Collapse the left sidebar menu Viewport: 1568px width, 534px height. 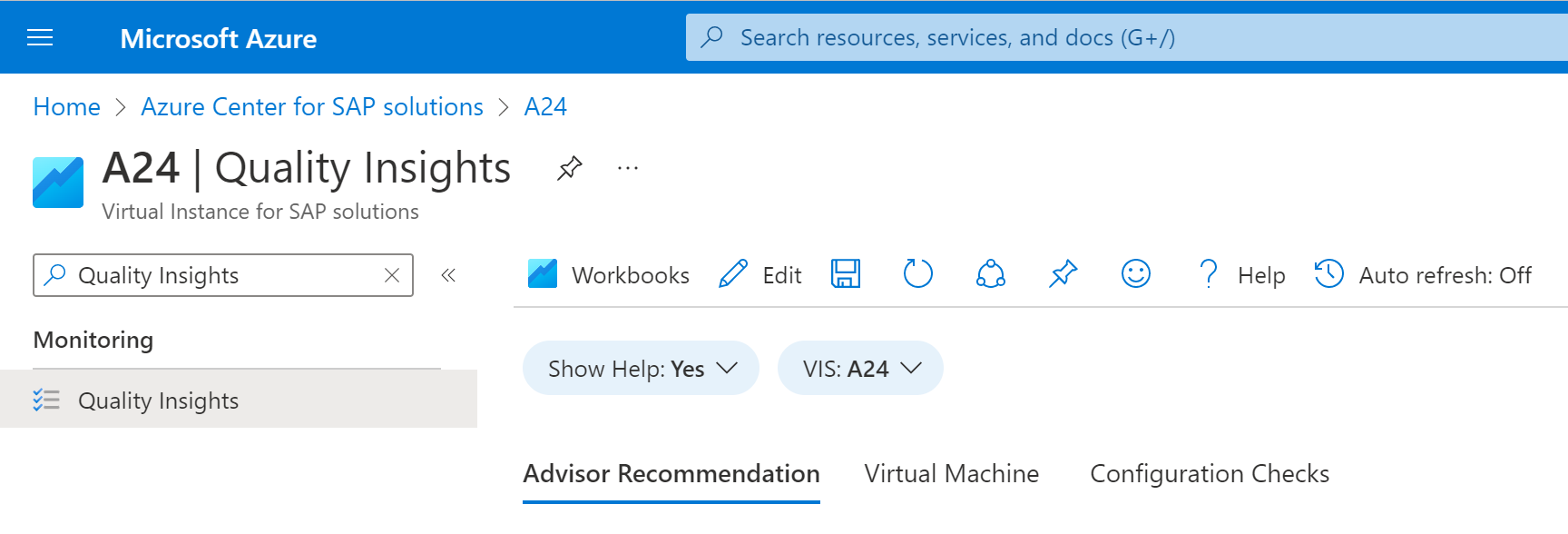(x=448, y=275)
